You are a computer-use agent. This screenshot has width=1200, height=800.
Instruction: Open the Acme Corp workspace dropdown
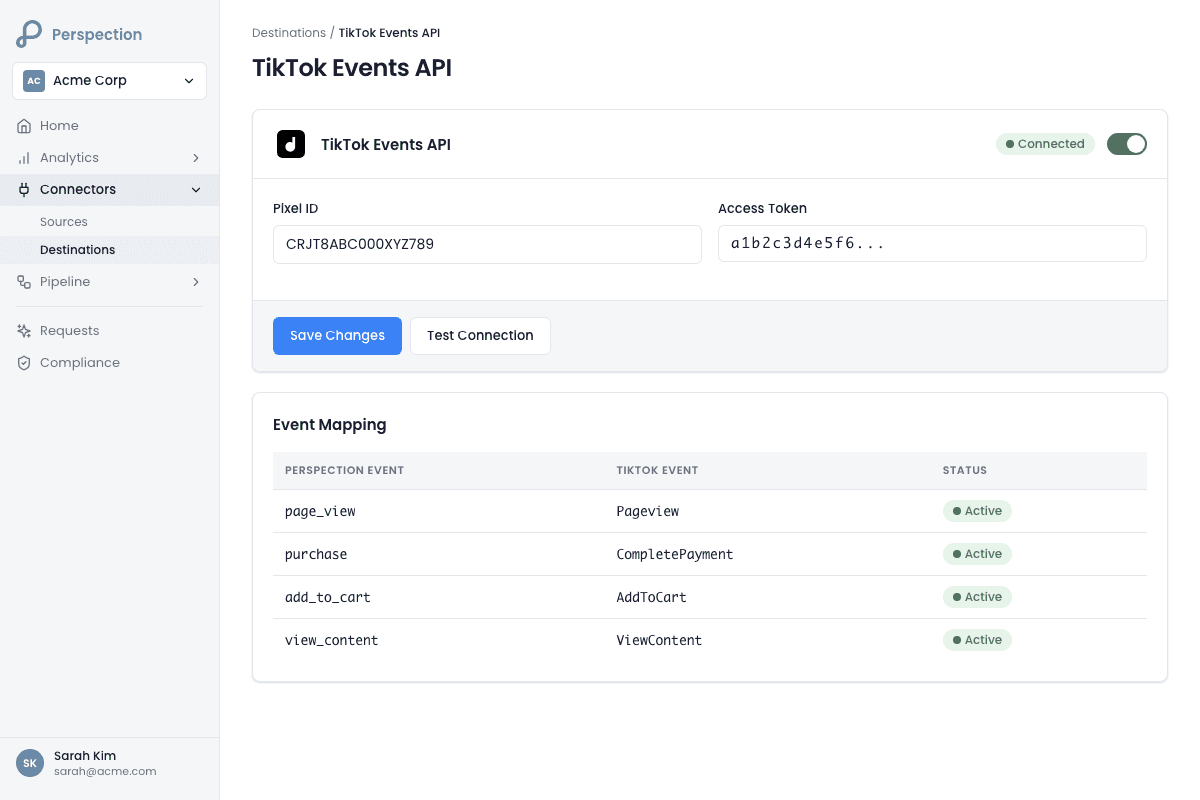click(110, 81)
